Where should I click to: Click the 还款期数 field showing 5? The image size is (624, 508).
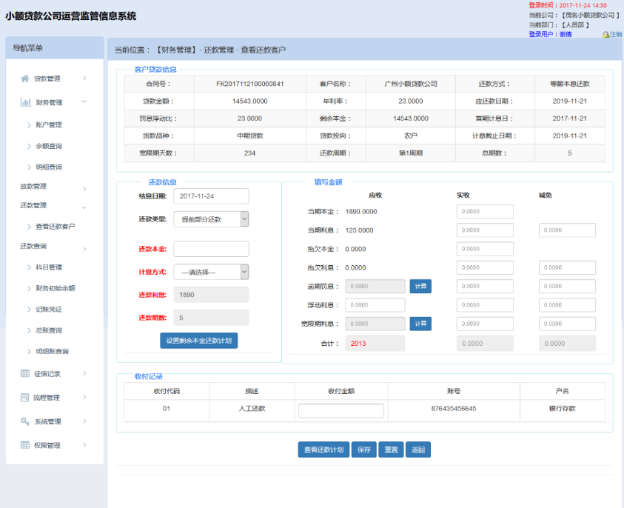(x=211, y=317)
